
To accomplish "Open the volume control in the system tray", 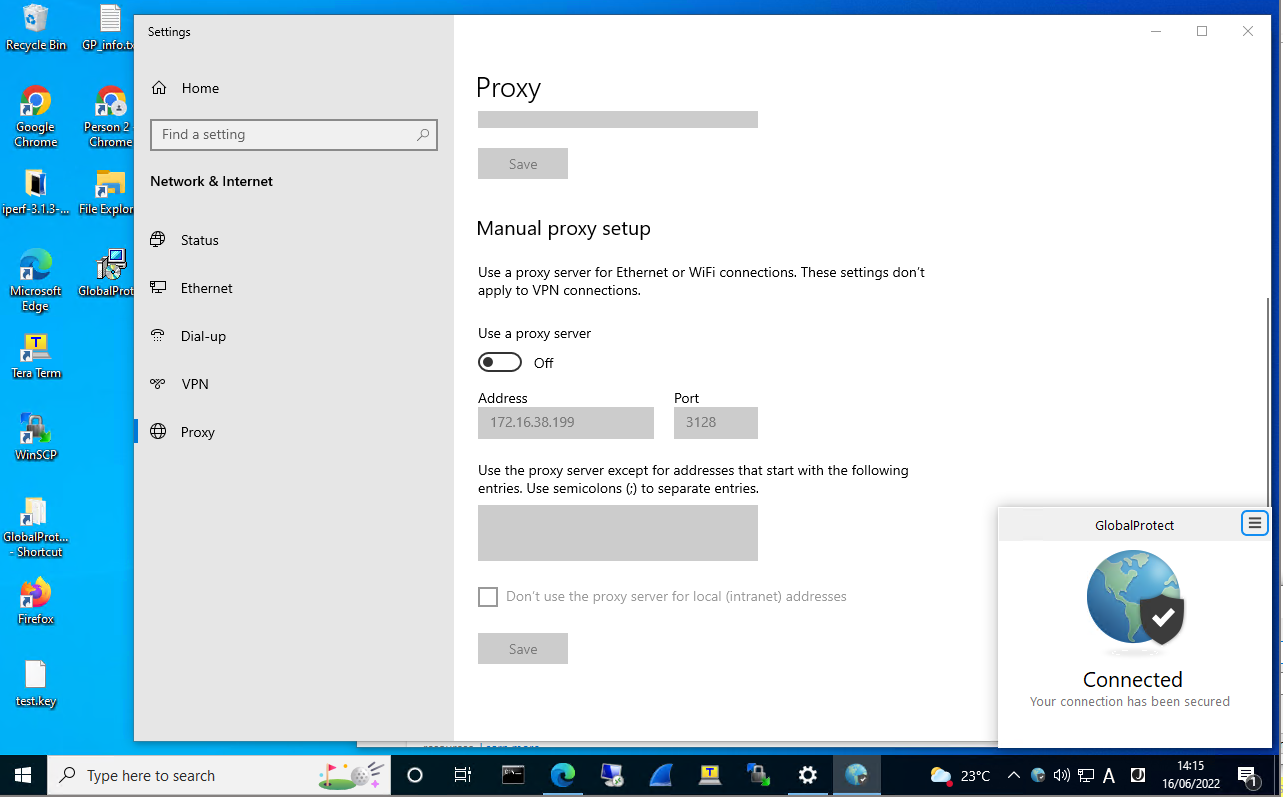I will coord(1061,775).
